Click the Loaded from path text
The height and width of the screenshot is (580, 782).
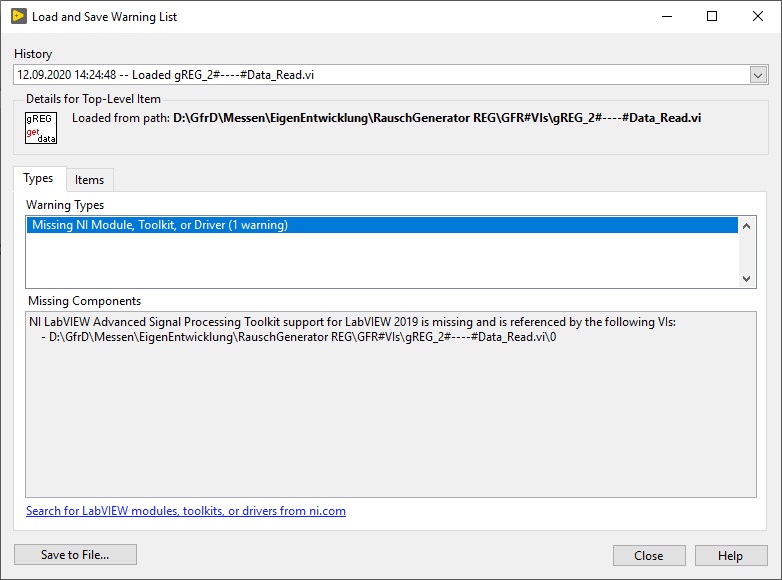[x=386, y=118]
